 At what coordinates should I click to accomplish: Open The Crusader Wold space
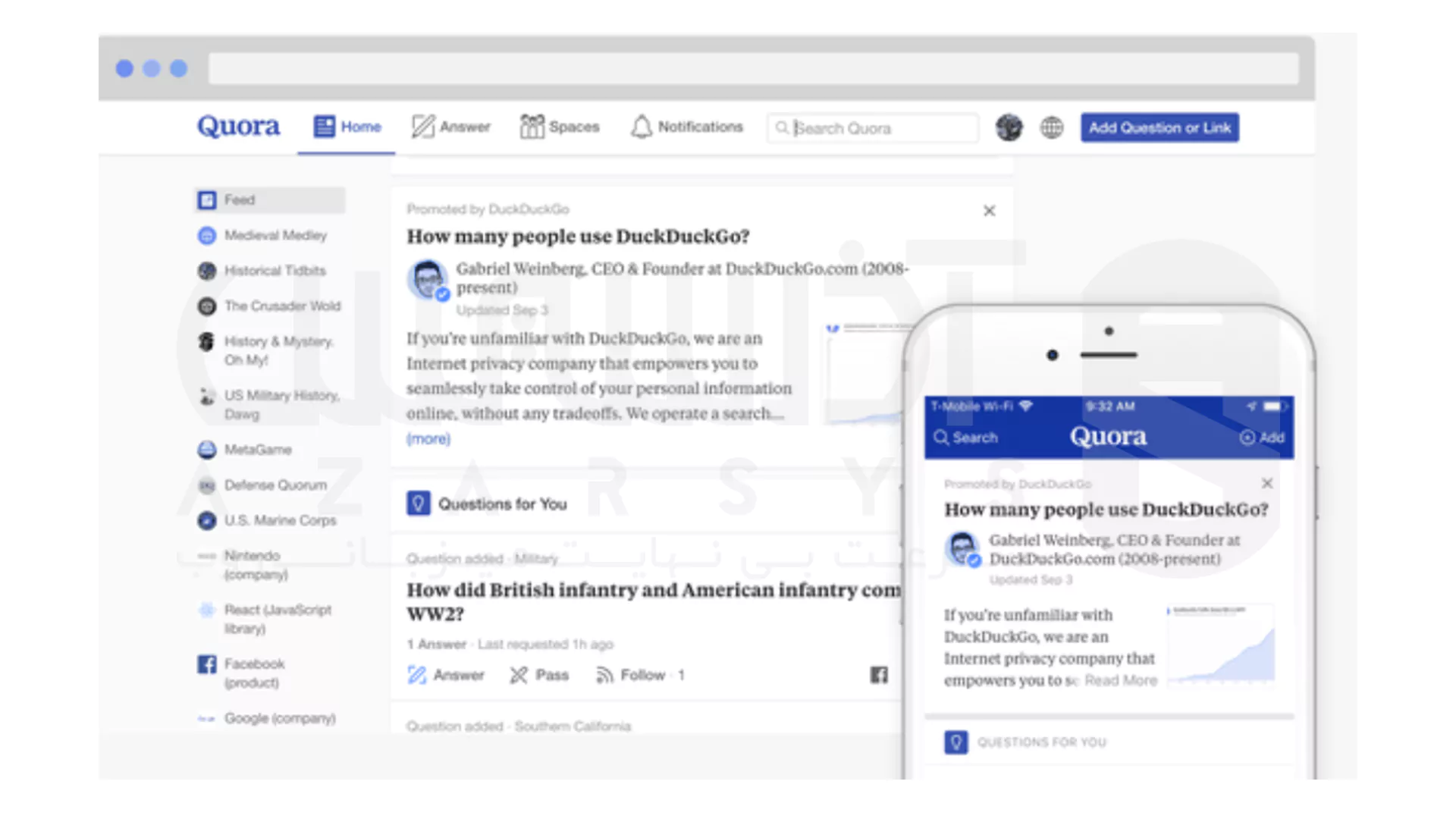coord(269,306)
